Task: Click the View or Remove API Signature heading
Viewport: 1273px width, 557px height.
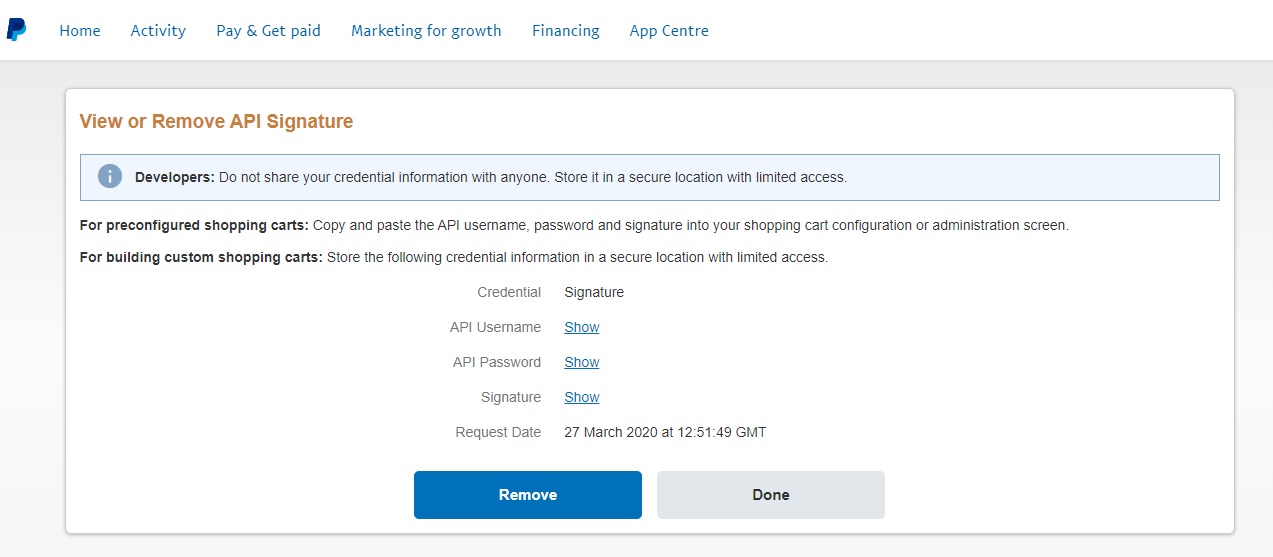Action: coord(216,122)
